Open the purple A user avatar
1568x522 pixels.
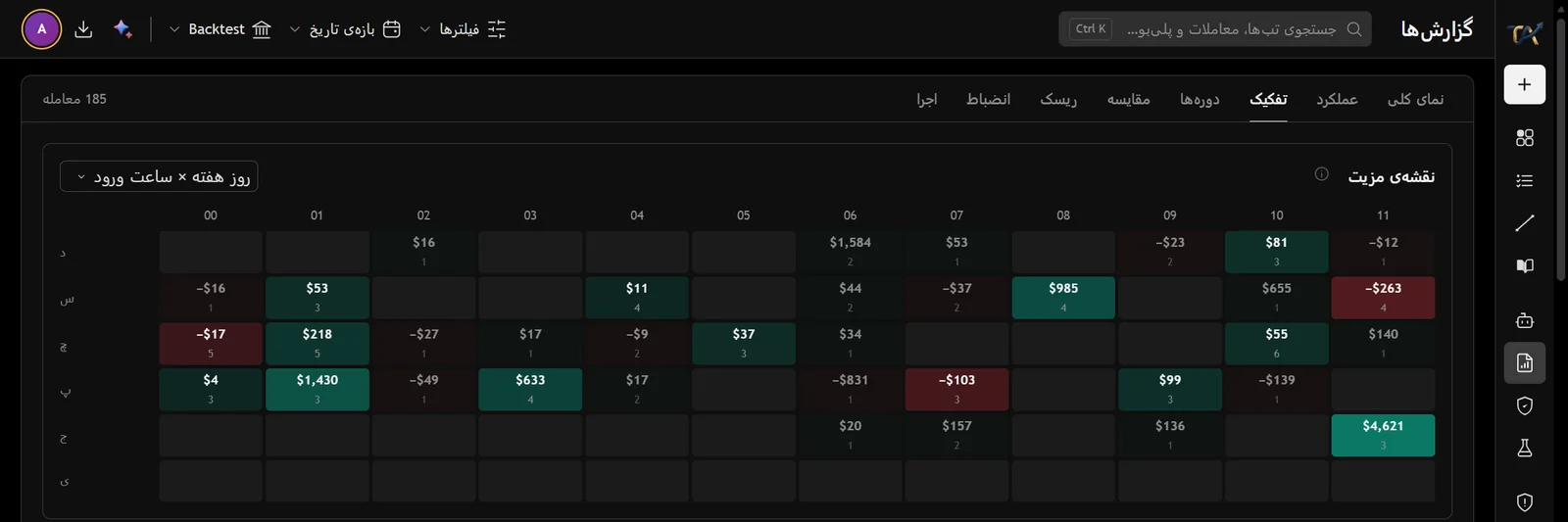(41, 29)
